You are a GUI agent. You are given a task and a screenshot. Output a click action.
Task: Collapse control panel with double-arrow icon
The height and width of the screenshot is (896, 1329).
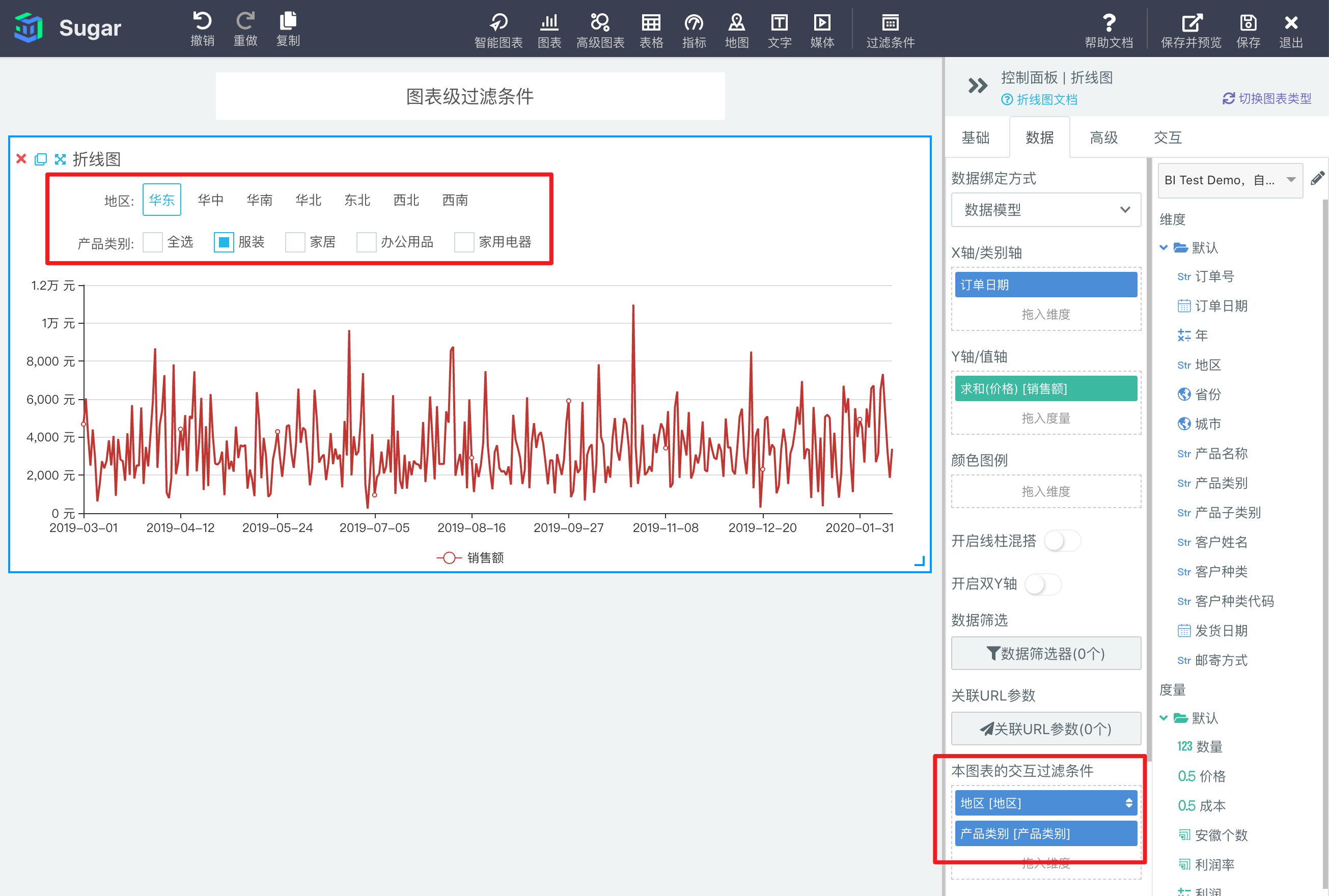(978, 86)
